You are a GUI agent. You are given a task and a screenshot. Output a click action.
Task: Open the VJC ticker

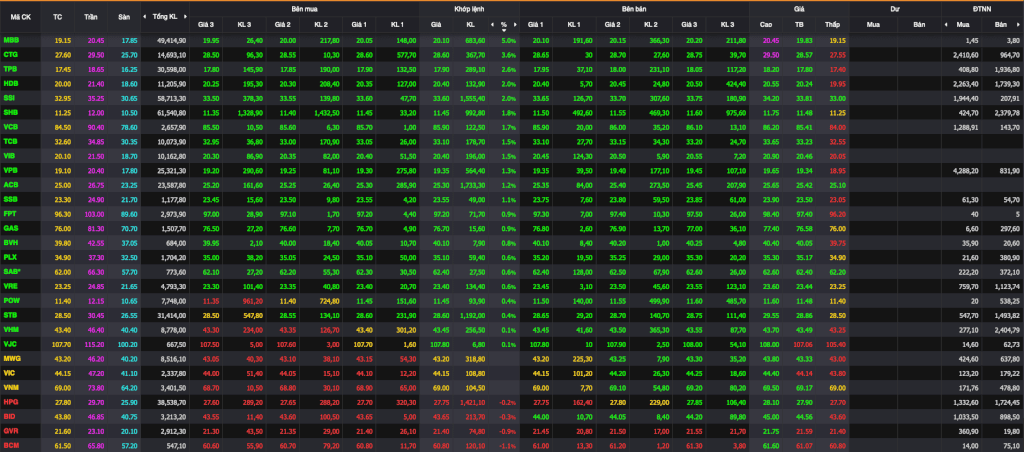point(10,343)
